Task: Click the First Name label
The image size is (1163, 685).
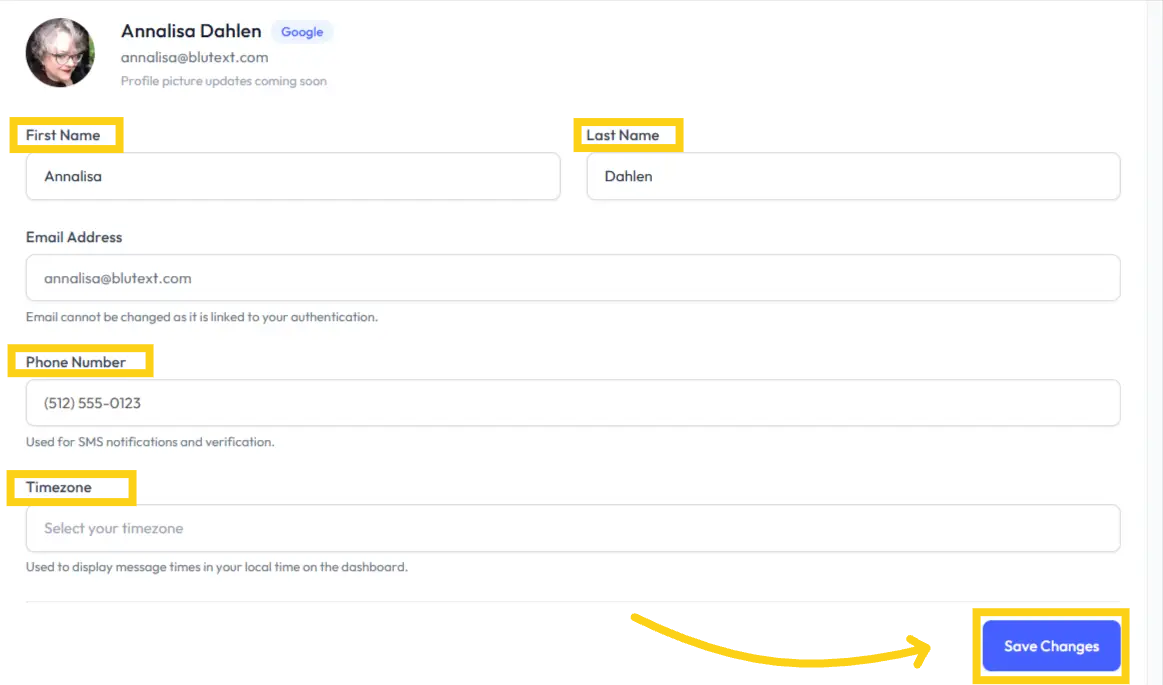Action: [63, 135]
